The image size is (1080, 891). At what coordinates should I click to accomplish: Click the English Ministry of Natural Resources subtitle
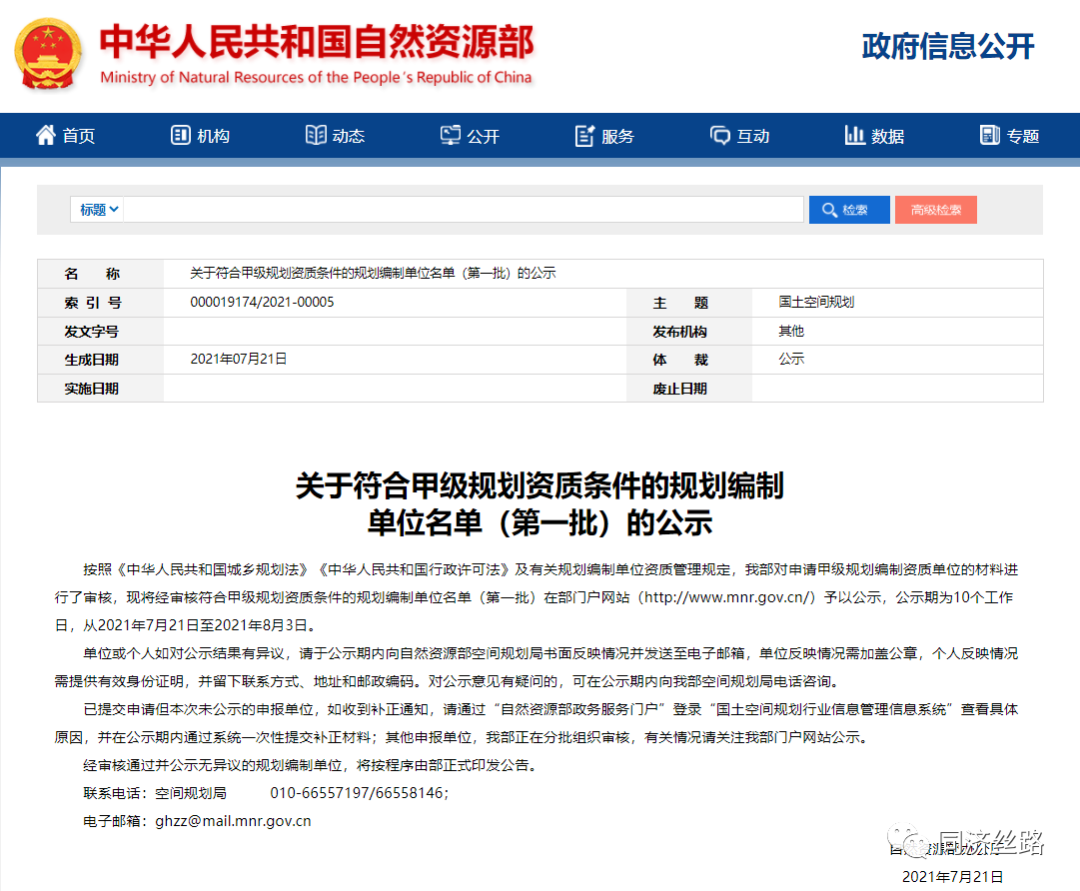point(316,77)
